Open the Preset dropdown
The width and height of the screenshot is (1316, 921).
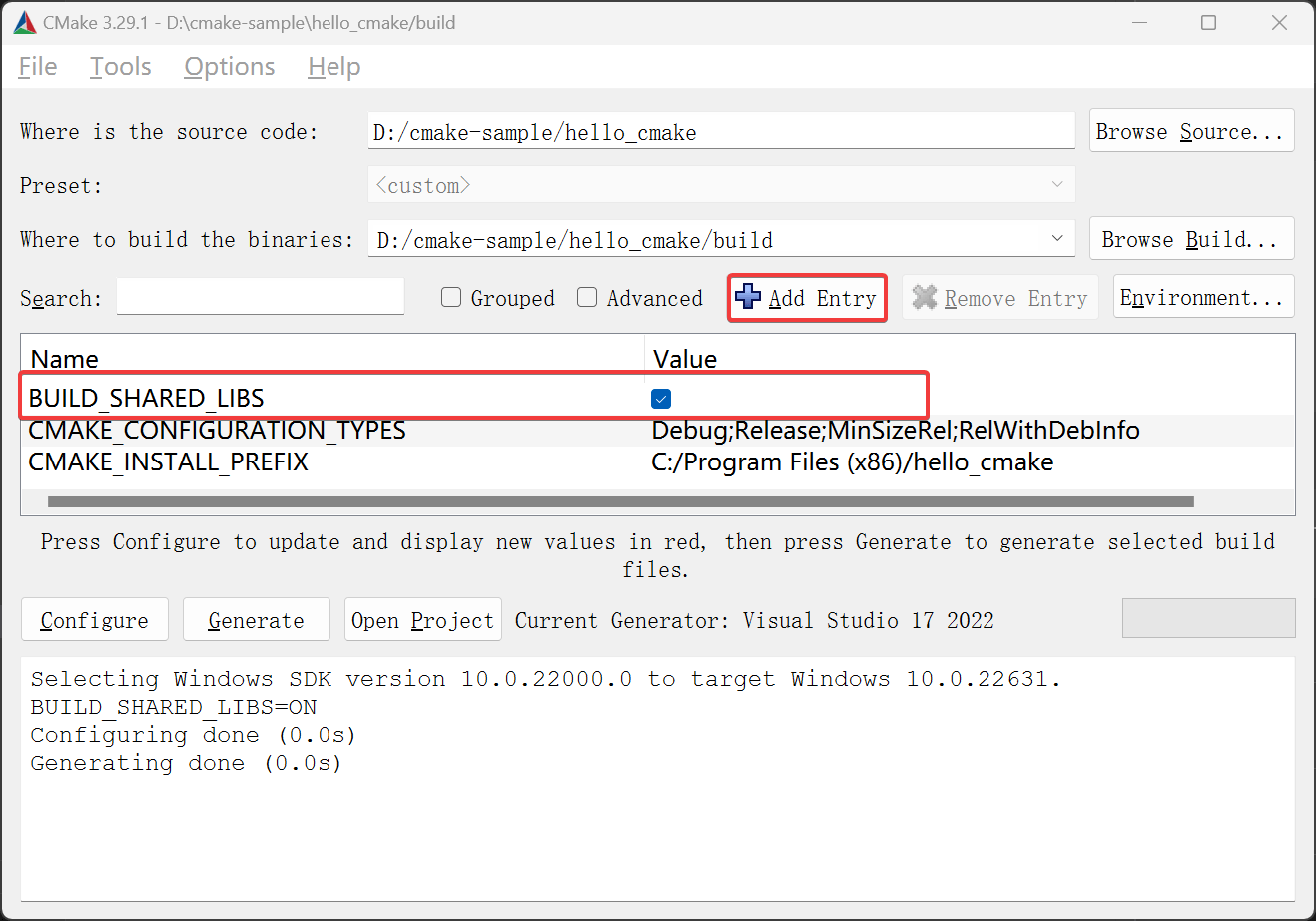(1057, 185)
